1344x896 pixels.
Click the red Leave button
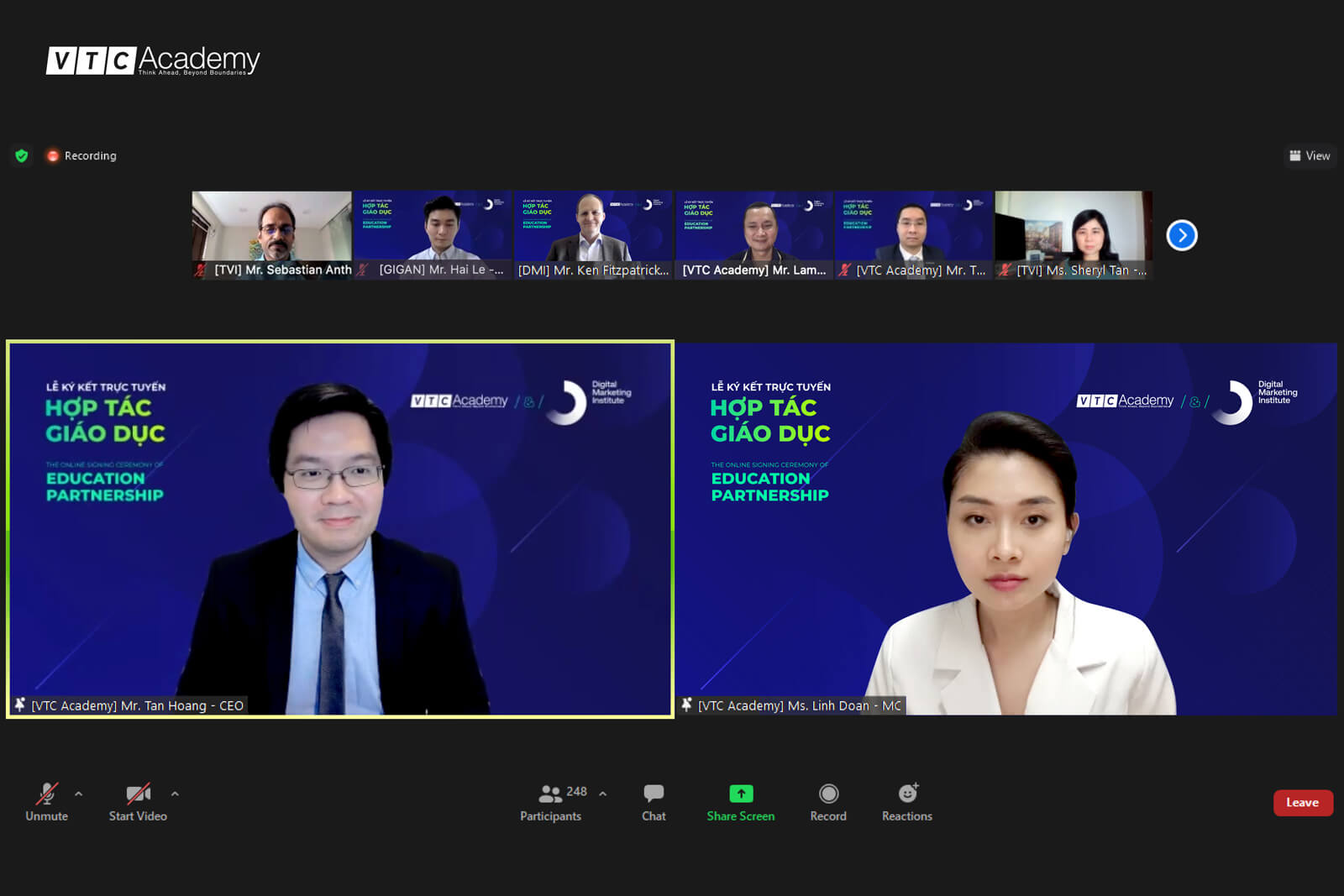coord(1302,803)
